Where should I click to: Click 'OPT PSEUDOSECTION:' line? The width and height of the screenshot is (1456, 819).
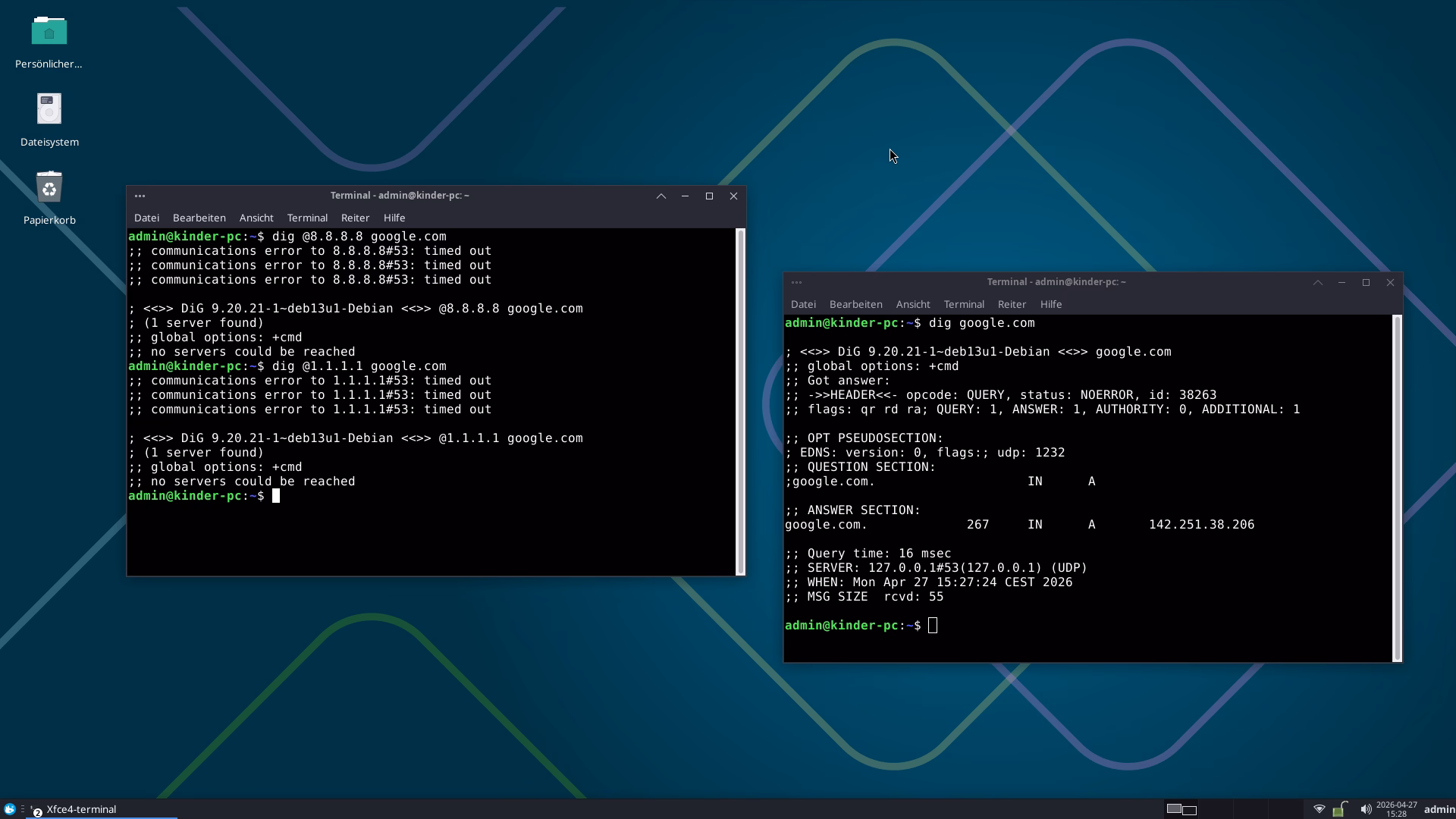[864, 438]
